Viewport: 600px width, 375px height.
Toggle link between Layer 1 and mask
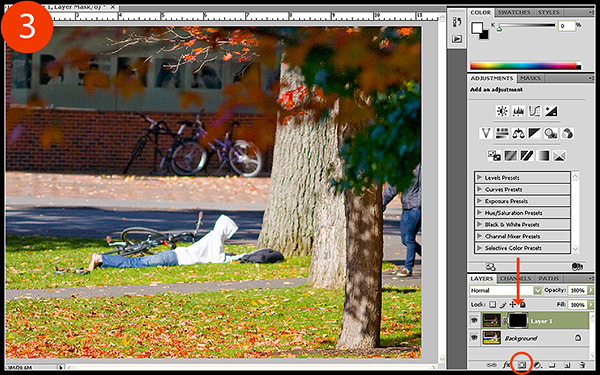[x=504, y=321]
